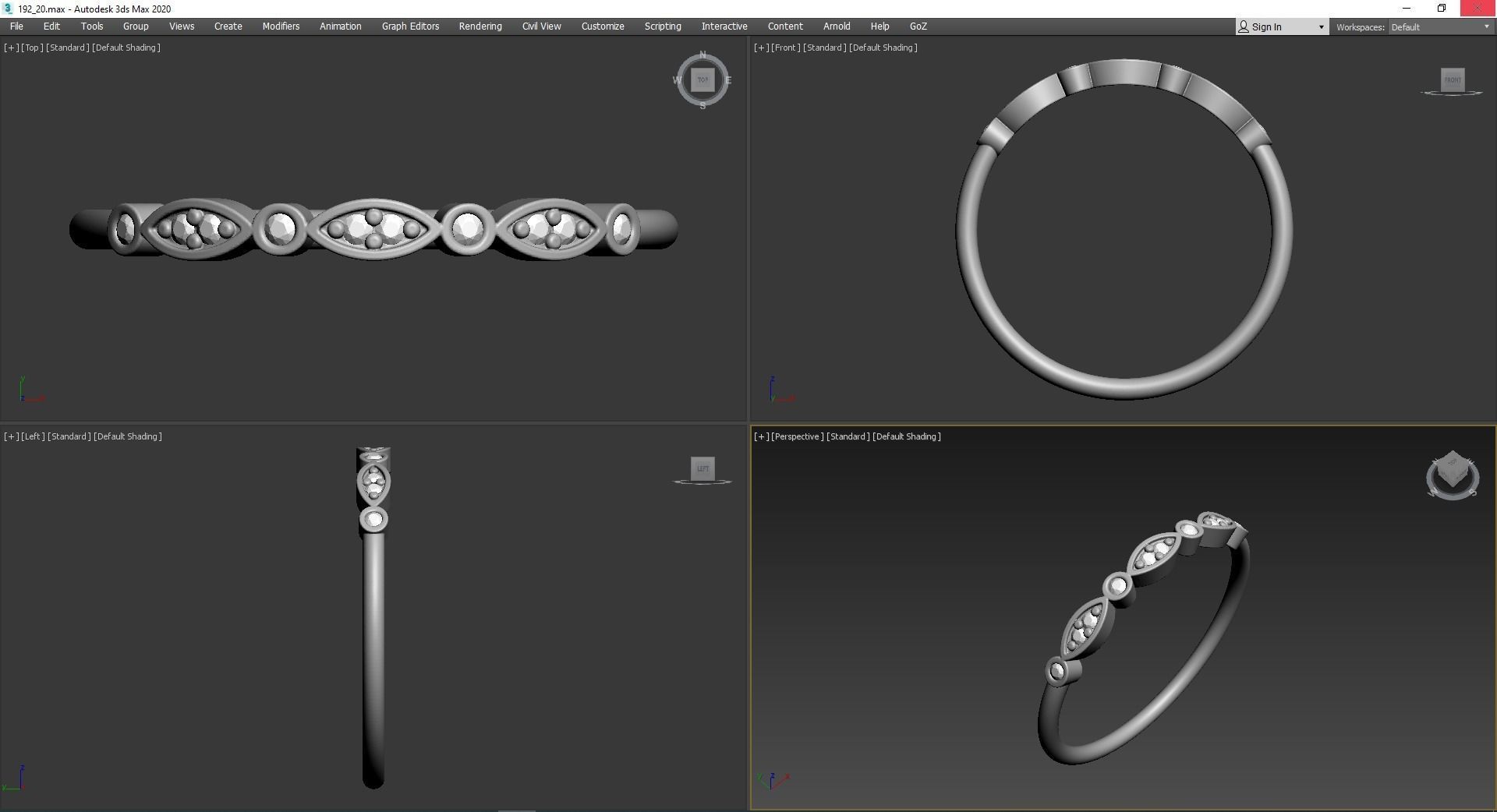This screenshot has width=1497, height=812.
Task: Open [Standard] label in Left viewport
Action: (69, 436)
